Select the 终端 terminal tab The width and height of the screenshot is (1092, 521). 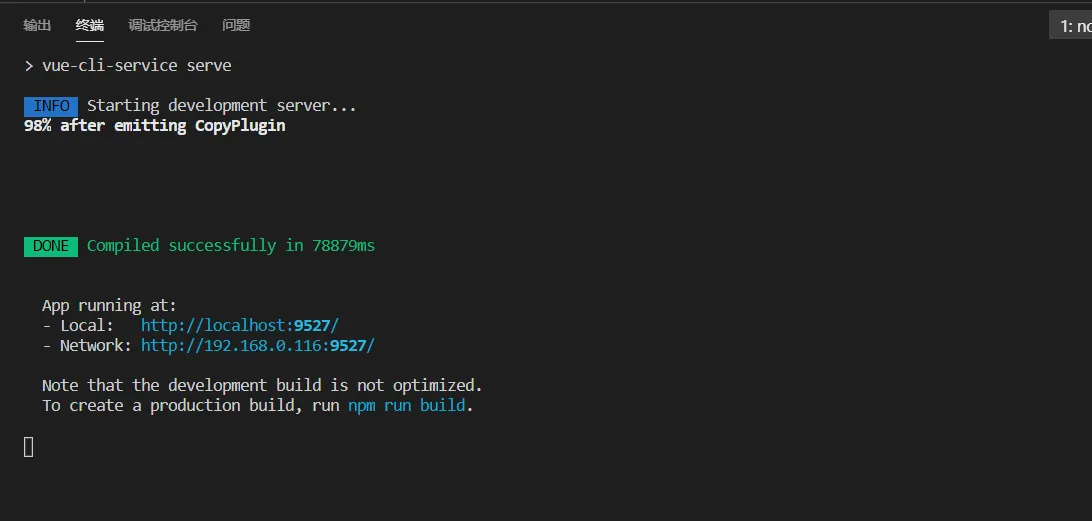89,25
